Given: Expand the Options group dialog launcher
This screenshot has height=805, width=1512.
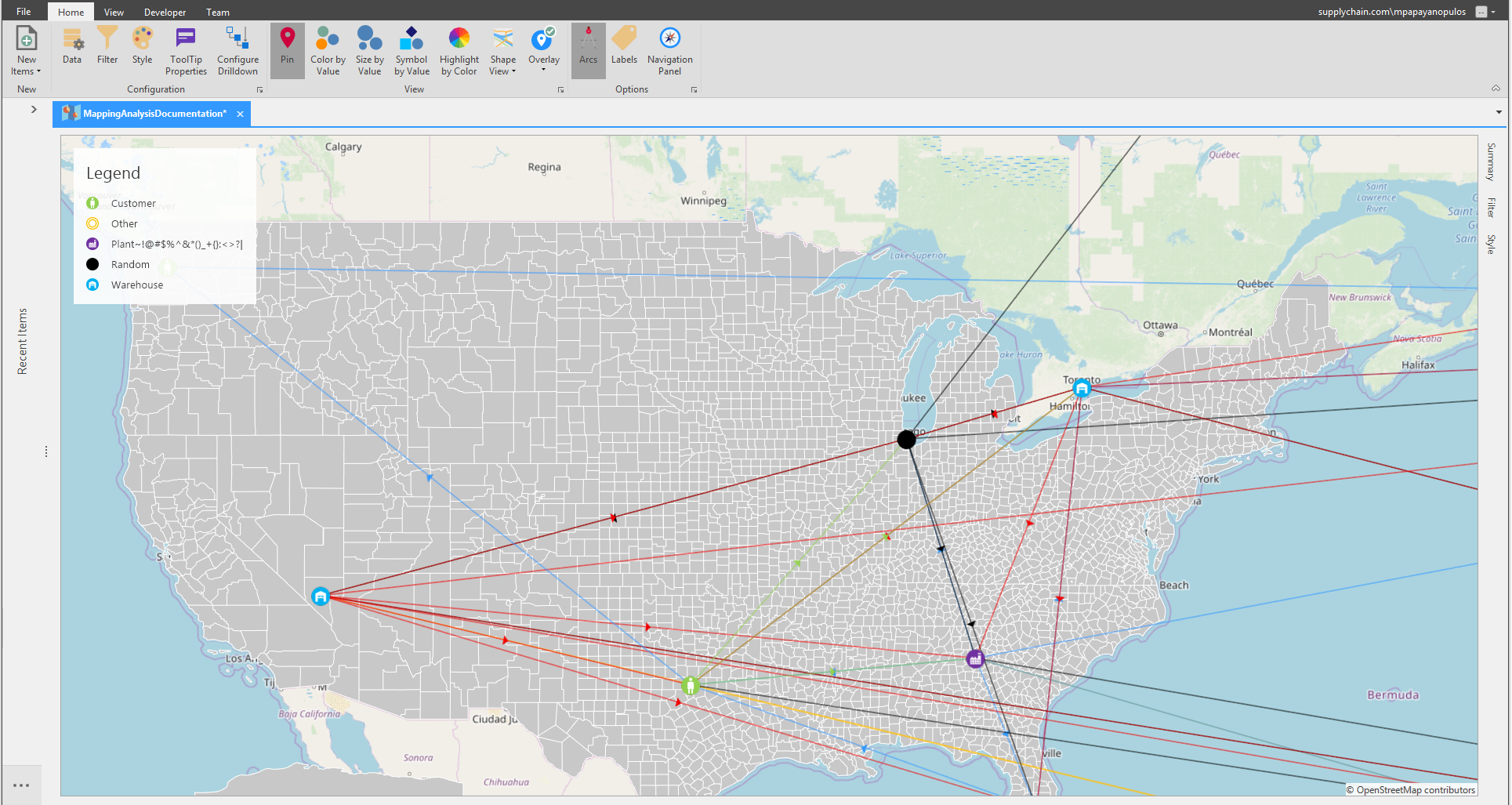Looking at the screenshot, I should pyautogui.click(x=694, y=90).
